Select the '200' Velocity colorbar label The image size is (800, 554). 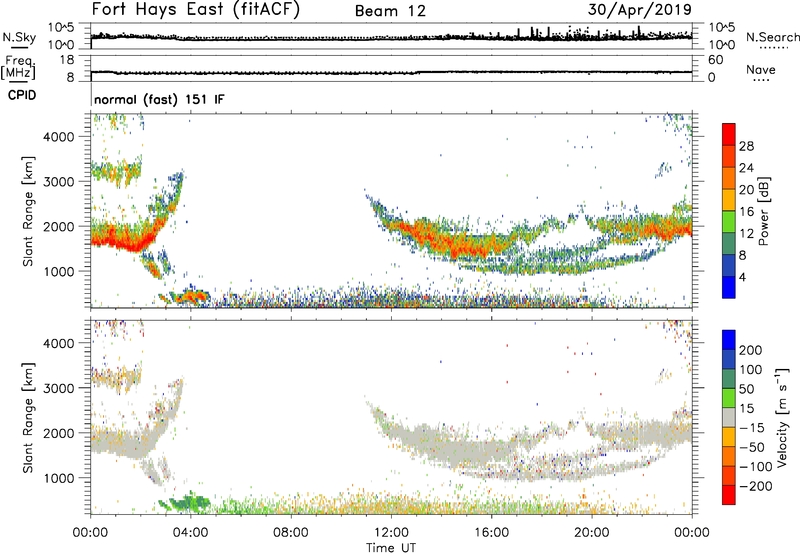click(751, 350)
